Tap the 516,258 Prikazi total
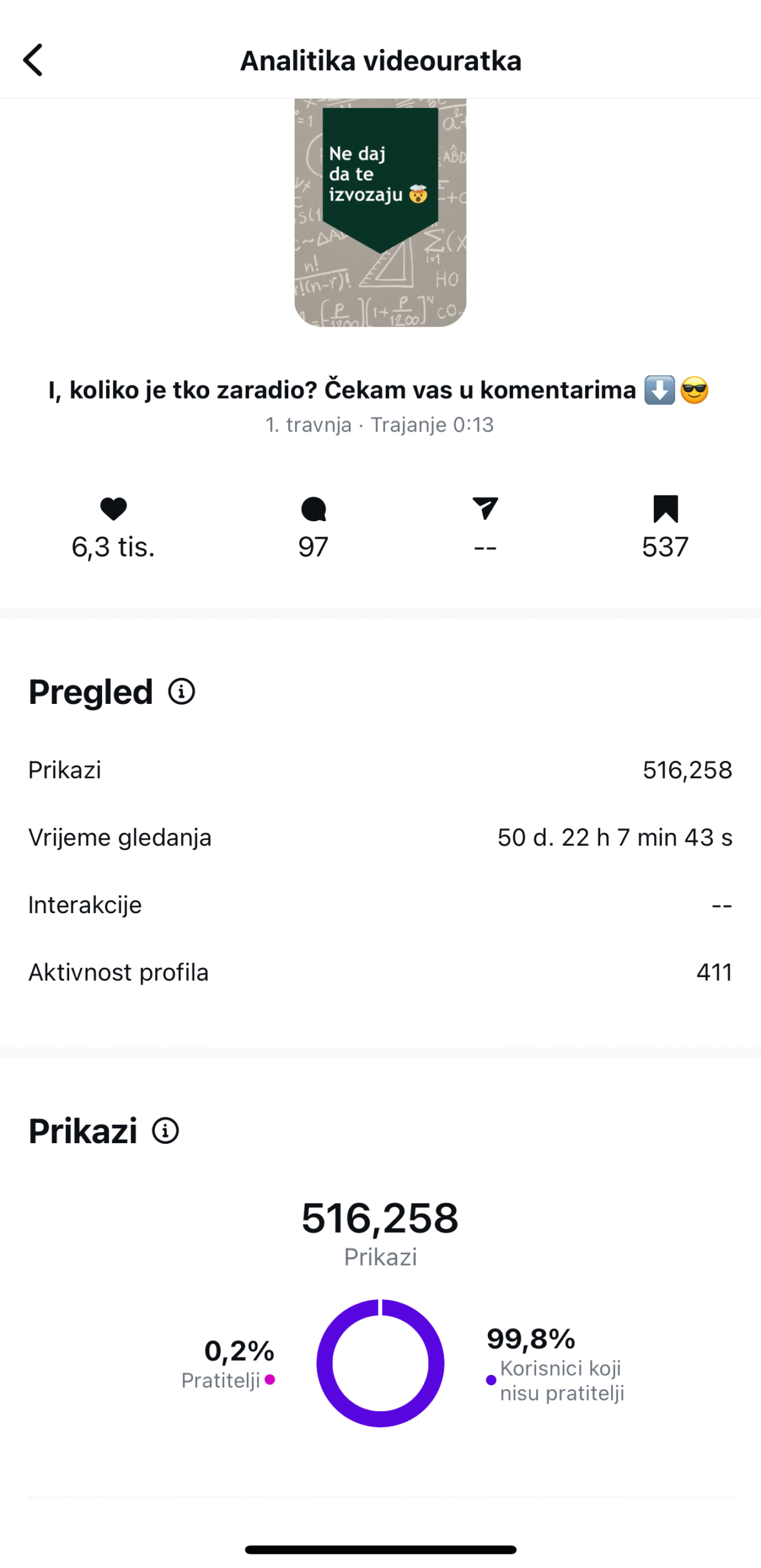This screenshot has height=1568, width=761. (x=380, y=1218)
